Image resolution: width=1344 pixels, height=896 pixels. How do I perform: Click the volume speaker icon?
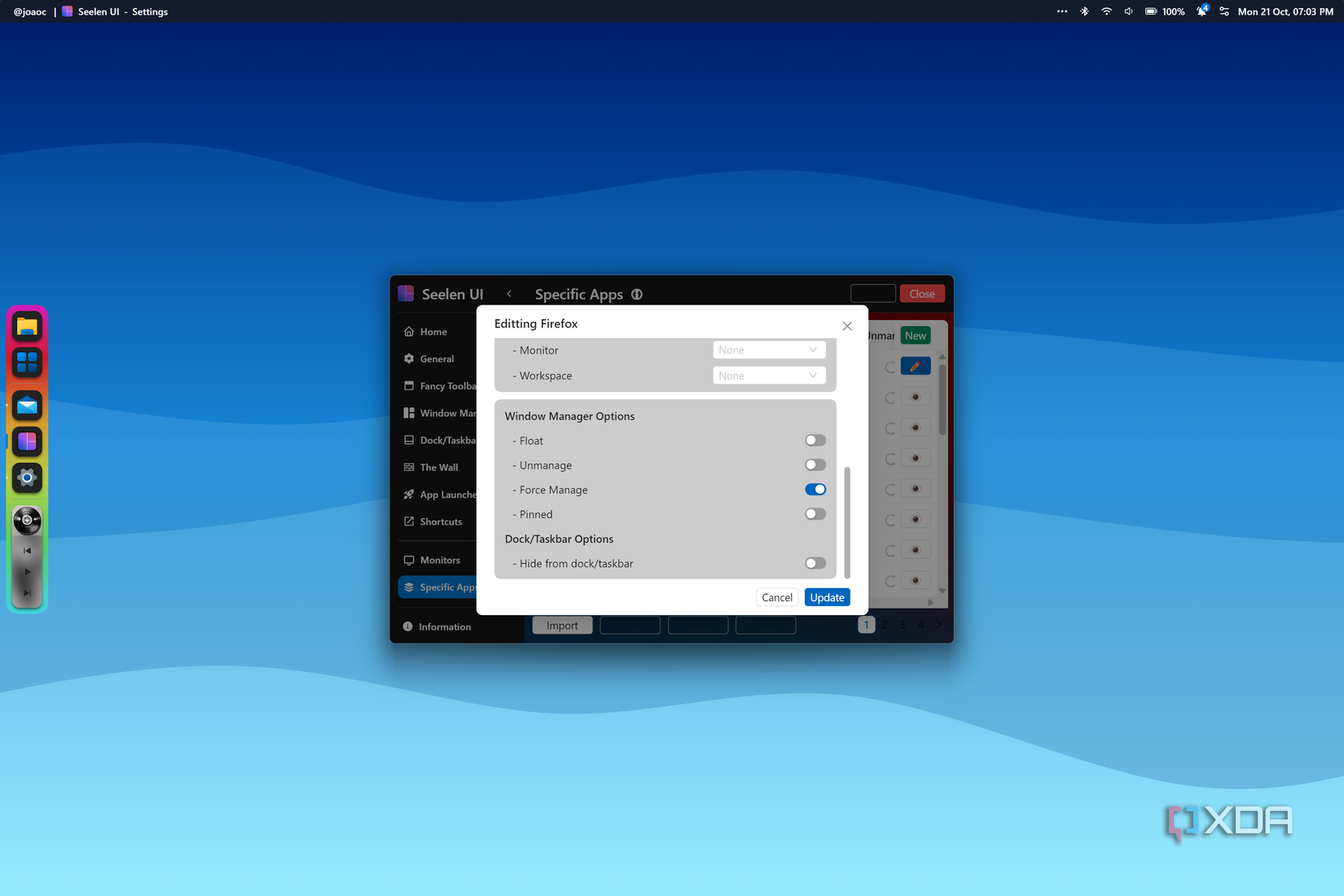[1128, 11]
